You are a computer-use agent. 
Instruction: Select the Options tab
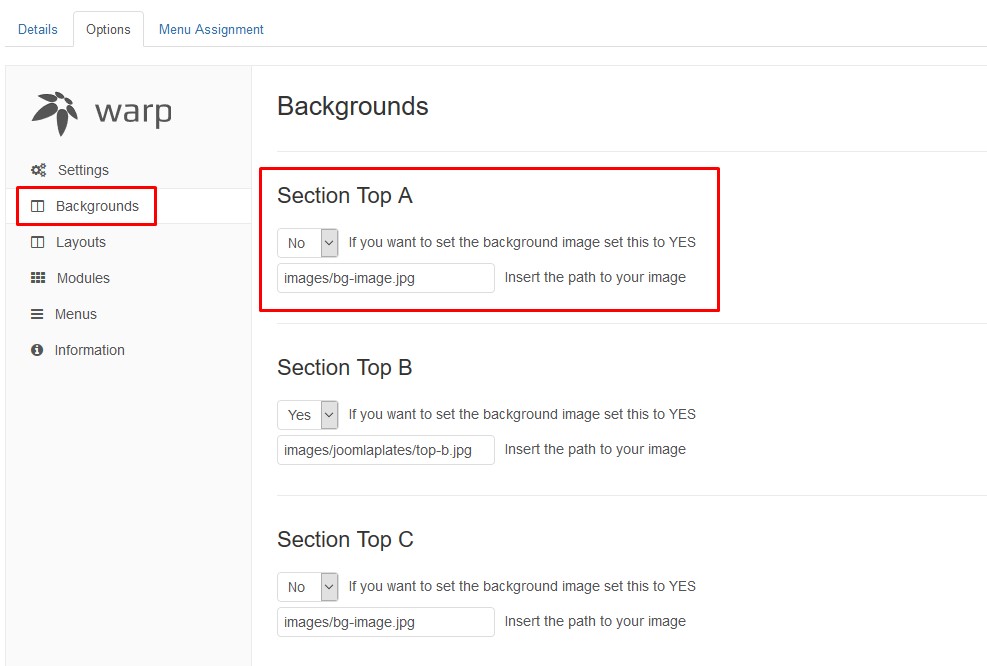pos(108,29)
